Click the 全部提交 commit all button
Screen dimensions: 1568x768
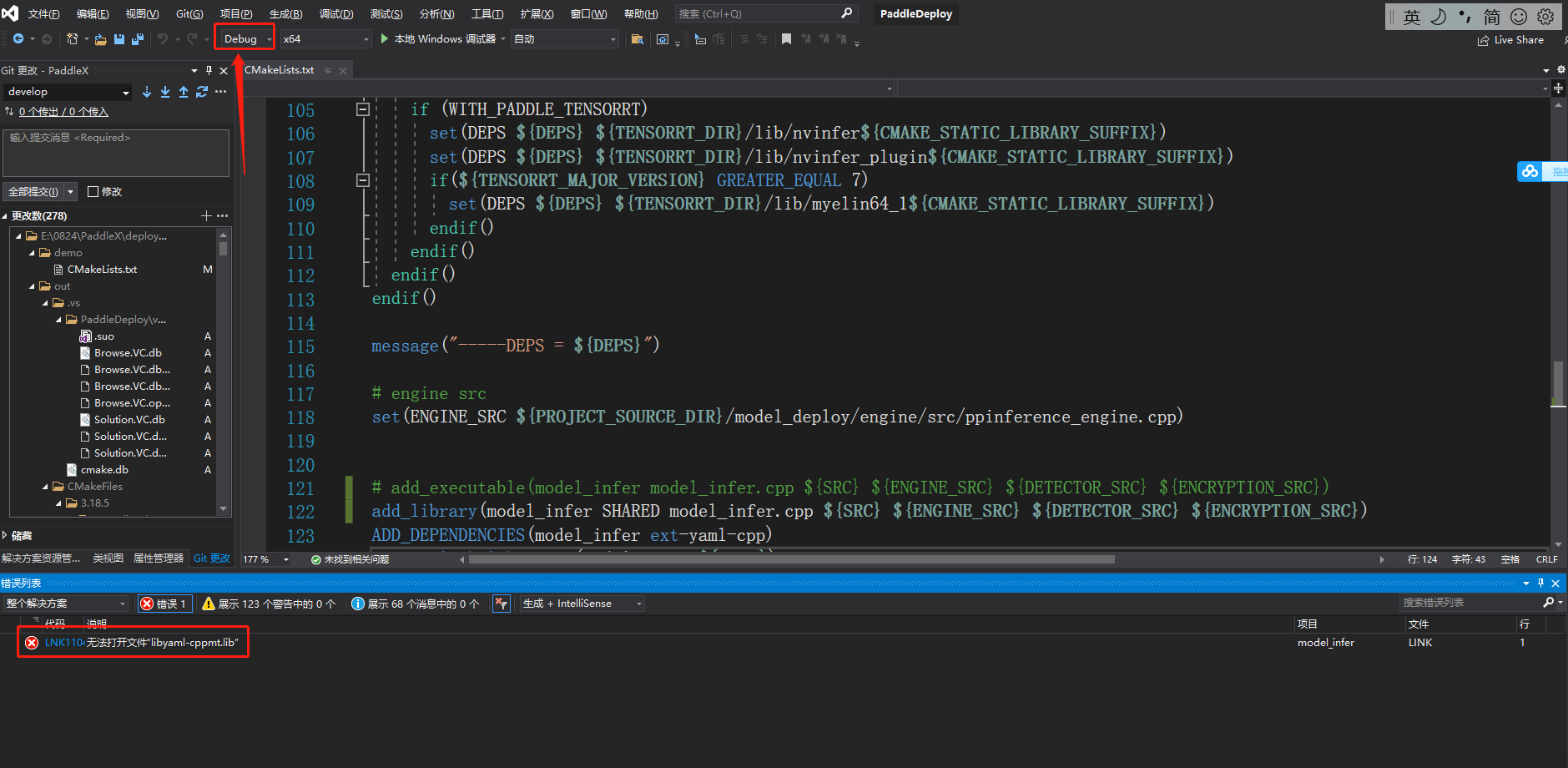(33, 192)
